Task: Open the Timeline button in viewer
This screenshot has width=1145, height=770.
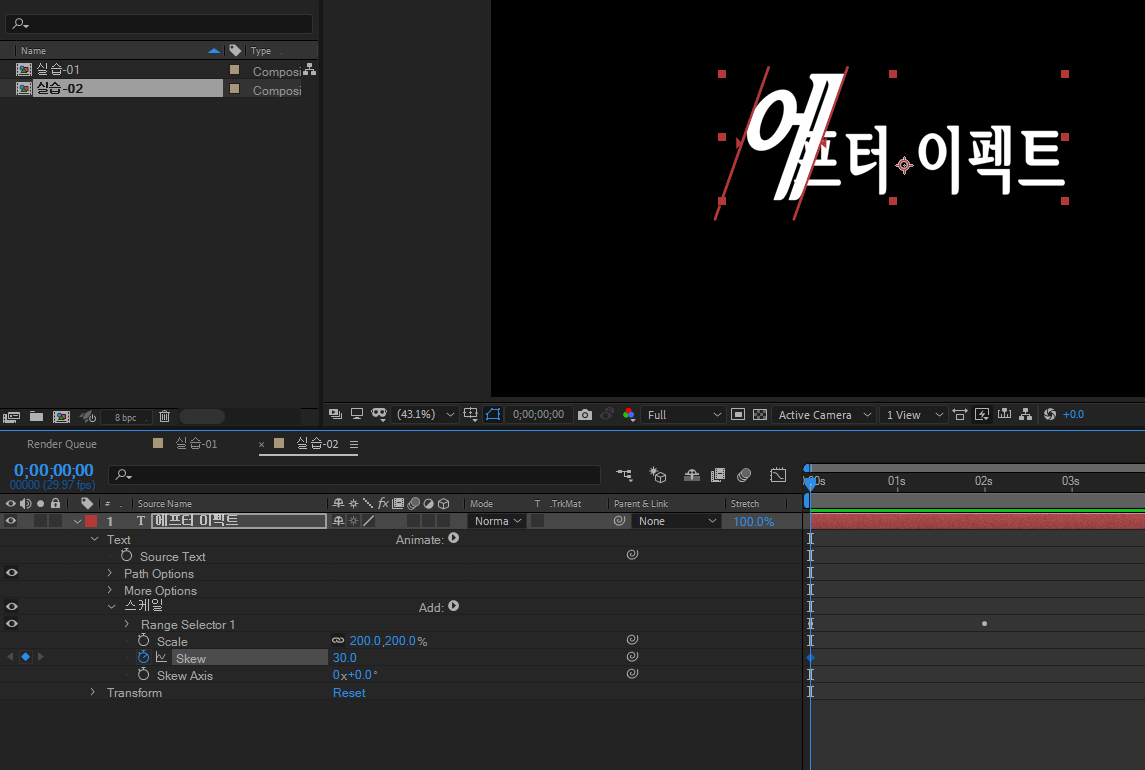Action: point(1005,414)
